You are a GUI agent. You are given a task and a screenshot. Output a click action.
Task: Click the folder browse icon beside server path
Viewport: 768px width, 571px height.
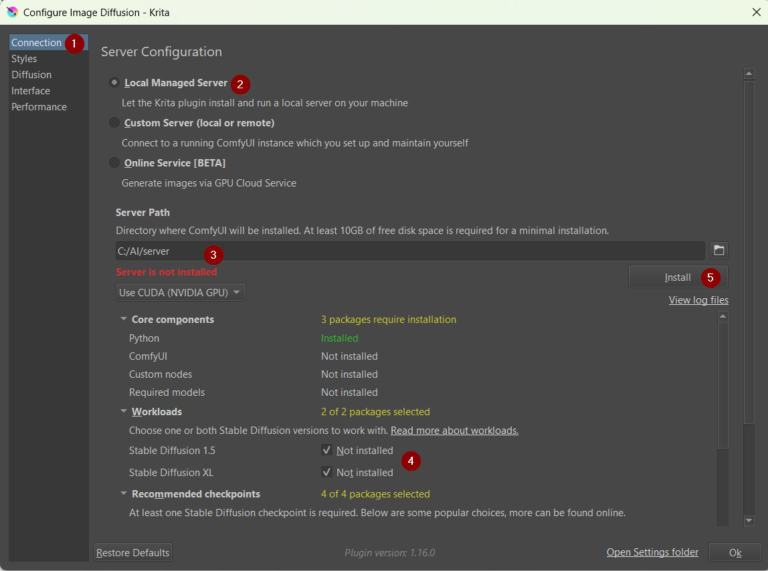[x=718, y=250]
